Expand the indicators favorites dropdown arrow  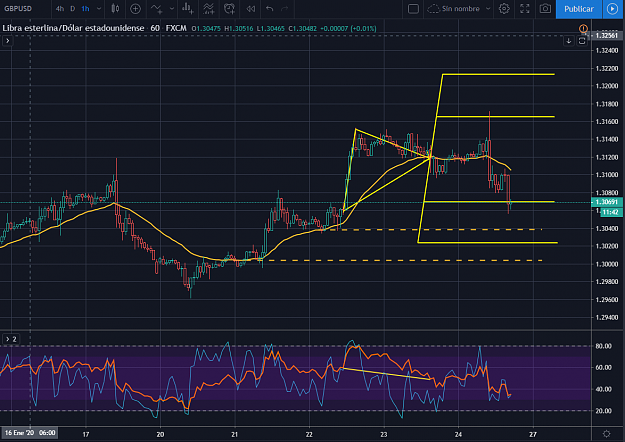(172, 8)
